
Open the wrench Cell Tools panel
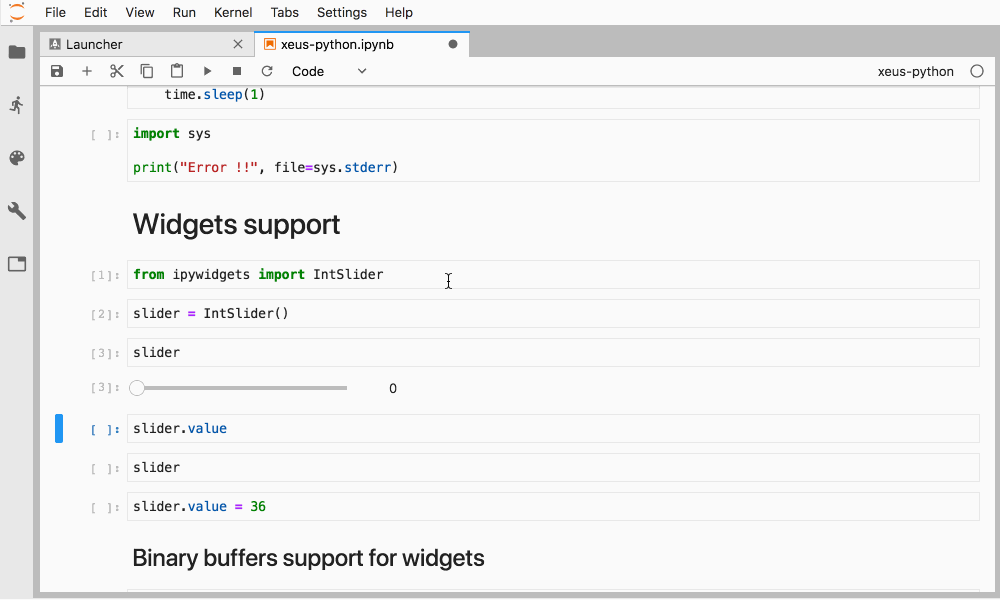pos(17,211)
